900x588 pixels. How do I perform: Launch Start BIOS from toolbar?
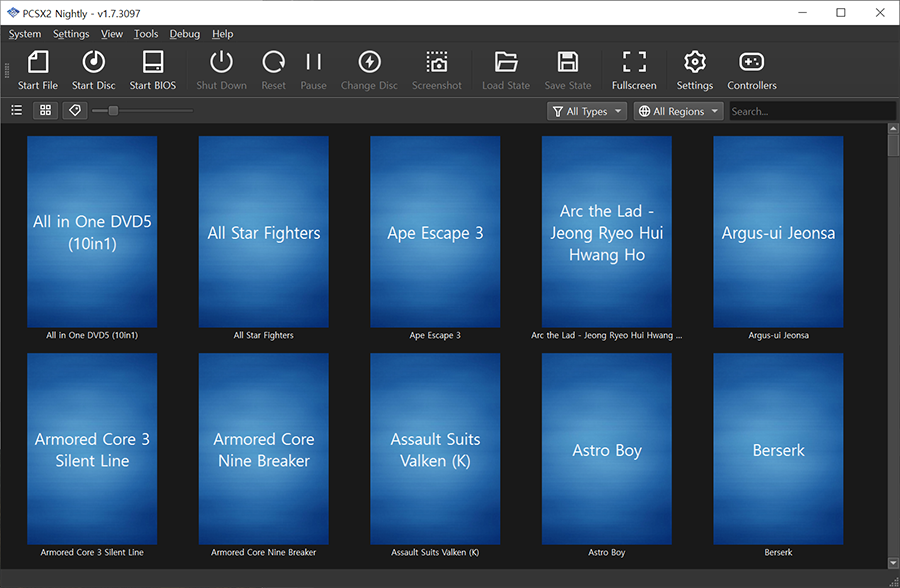coord(152,70)
